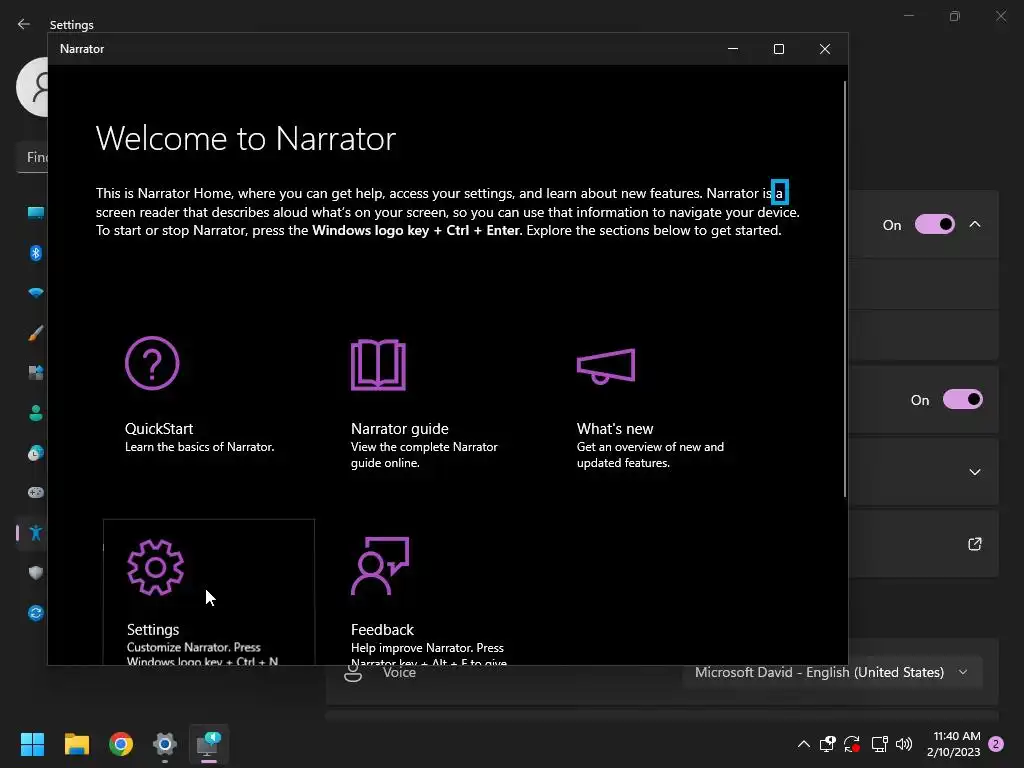The image size is (1024, 768).
Task: Click the QuickStart title link
Action: pos(159,429)
